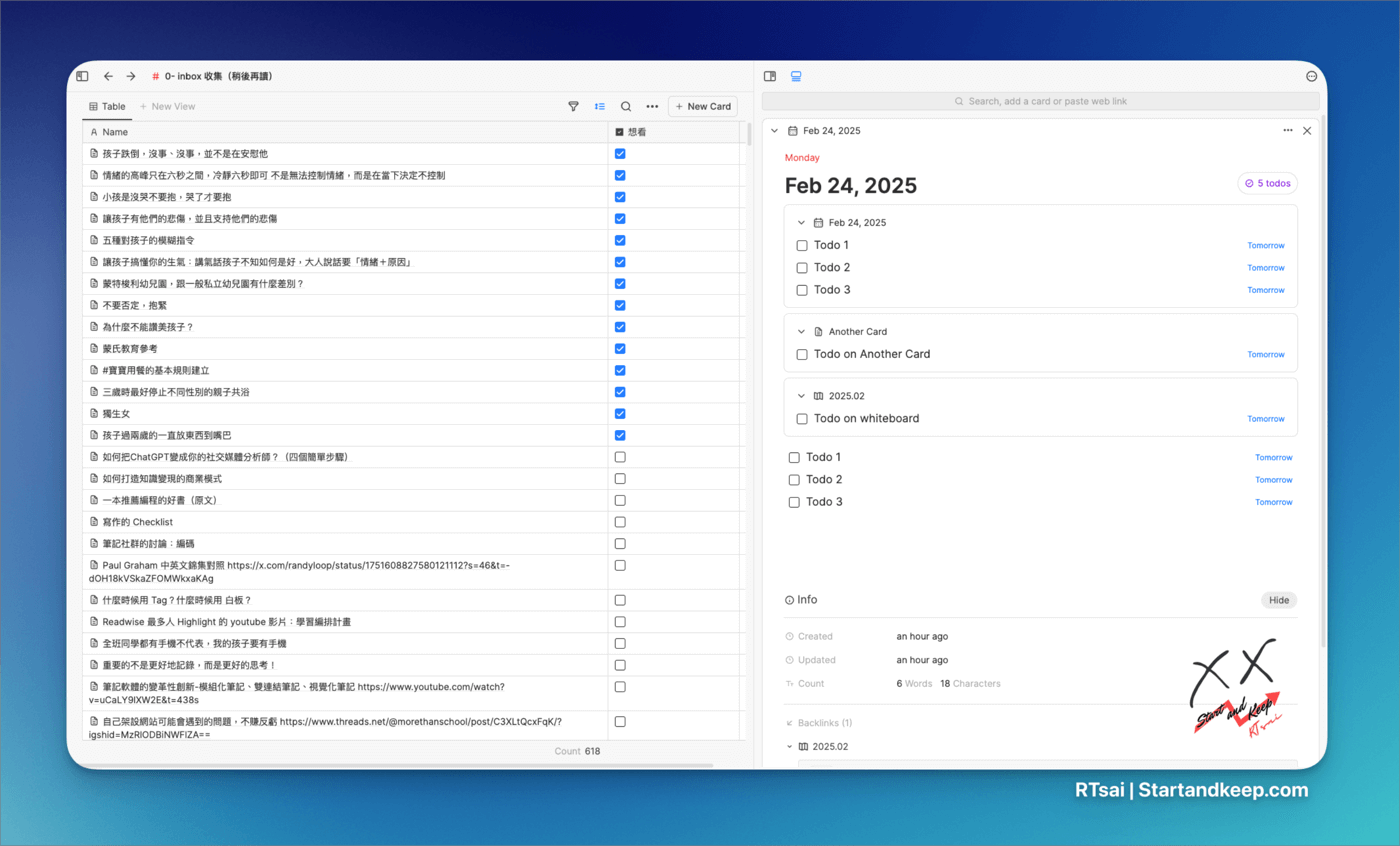The width and height of the screenshot is (1400, 846).
Task: Collapse the Backlinks (1) section
Action: tap(789, 722)
